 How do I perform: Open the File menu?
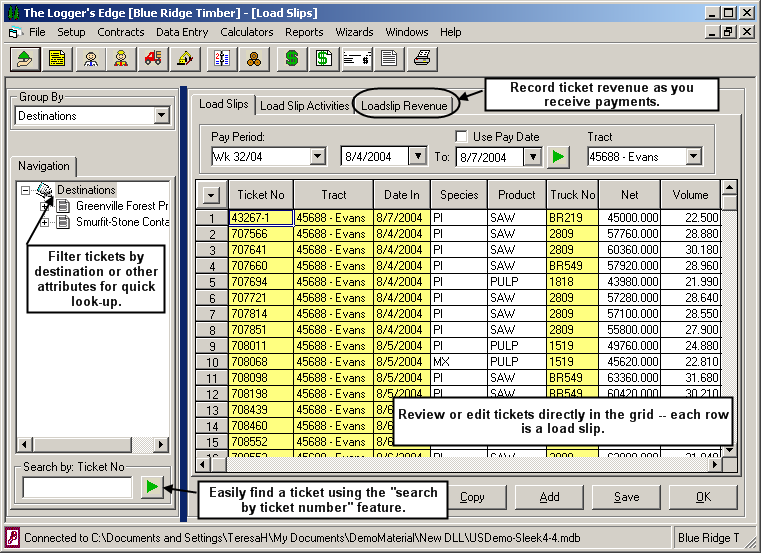[x=37, y=32]
